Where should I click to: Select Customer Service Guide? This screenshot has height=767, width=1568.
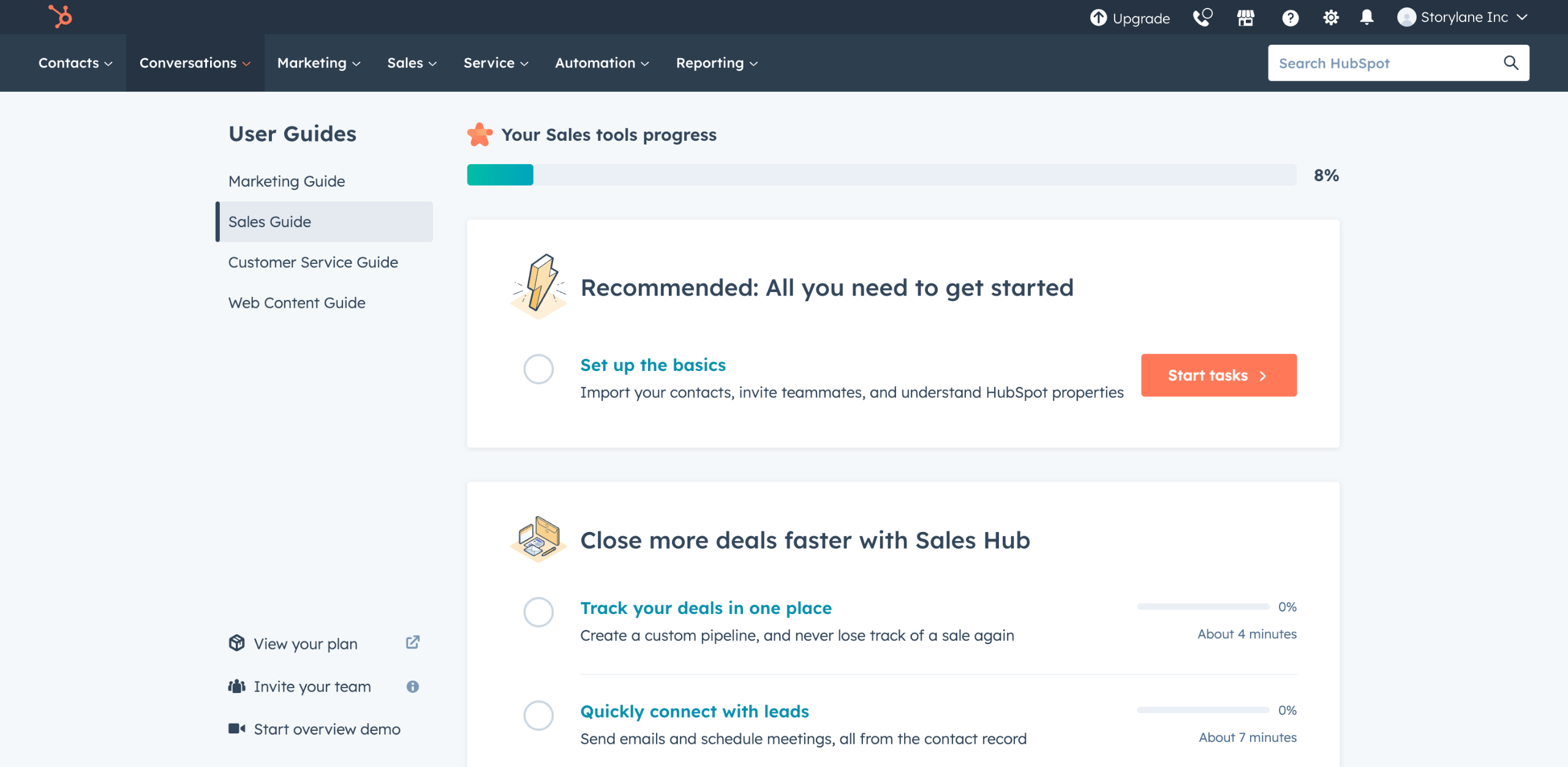coord(313,262)
